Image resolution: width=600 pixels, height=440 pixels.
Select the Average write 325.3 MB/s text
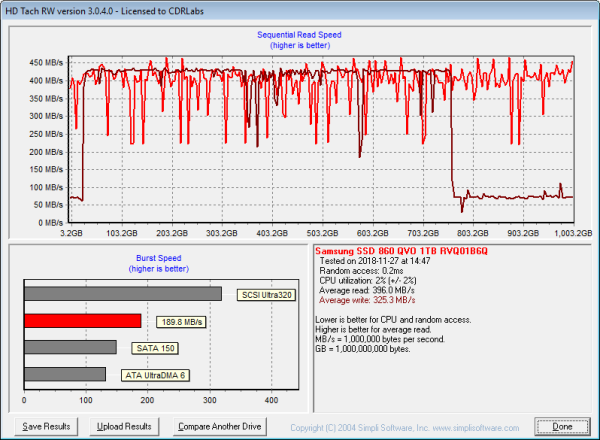pyautogui.click(x=367, y=298)
